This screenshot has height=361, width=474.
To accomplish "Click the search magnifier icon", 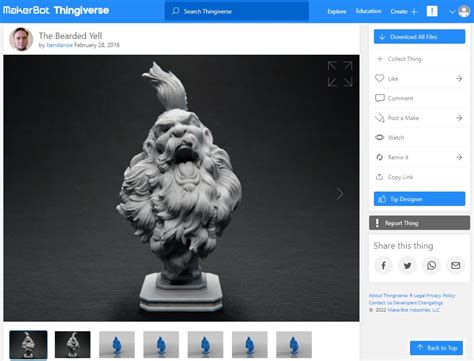I will click(x=176, y=11).
